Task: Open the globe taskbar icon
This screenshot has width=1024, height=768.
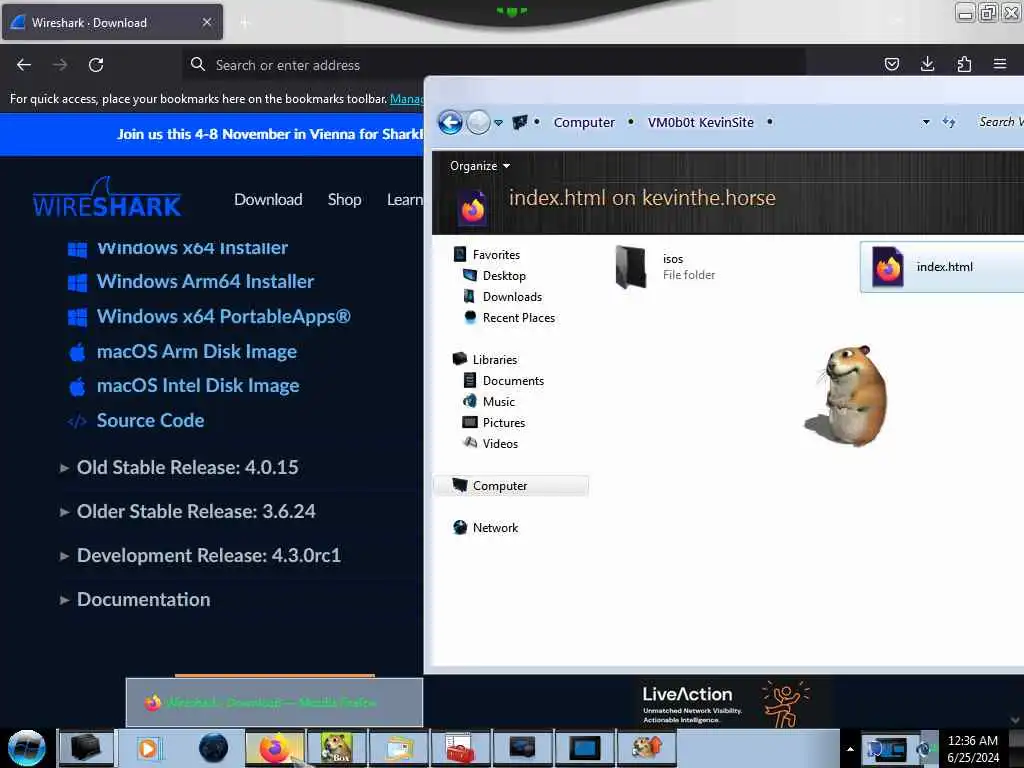Action: tap(213, 748)
